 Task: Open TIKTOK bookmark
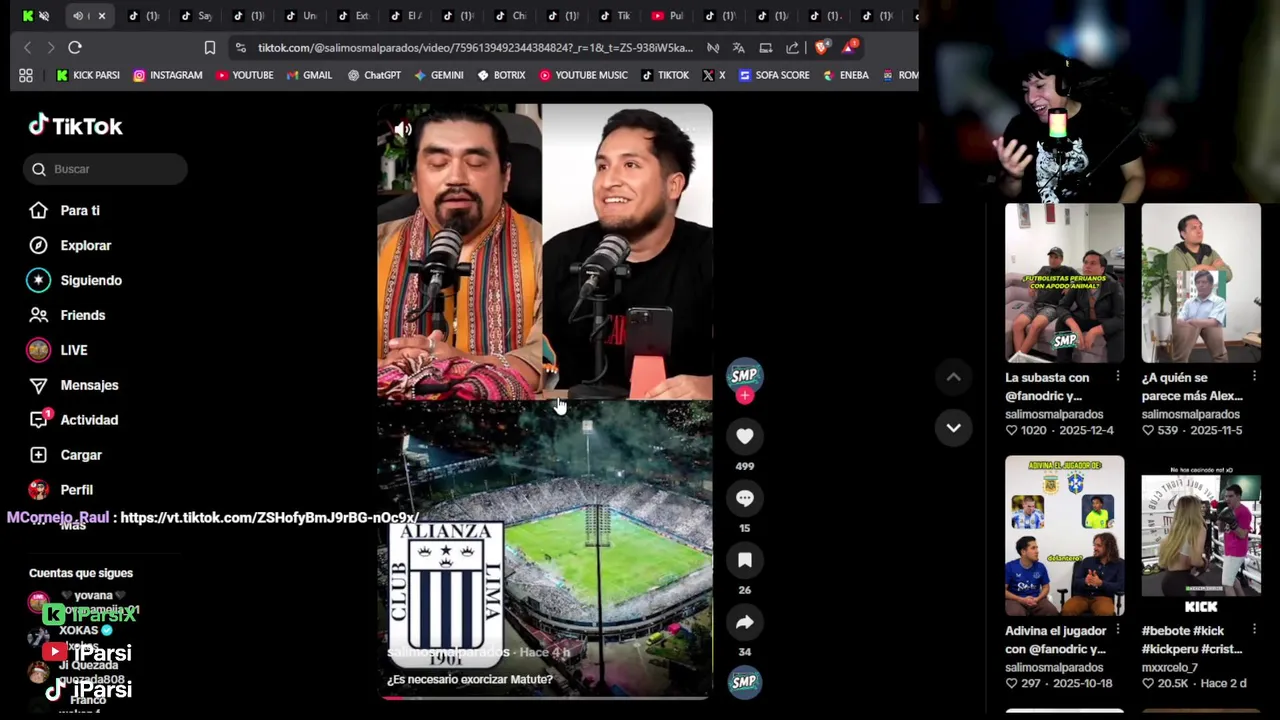(x=665, y=75)
